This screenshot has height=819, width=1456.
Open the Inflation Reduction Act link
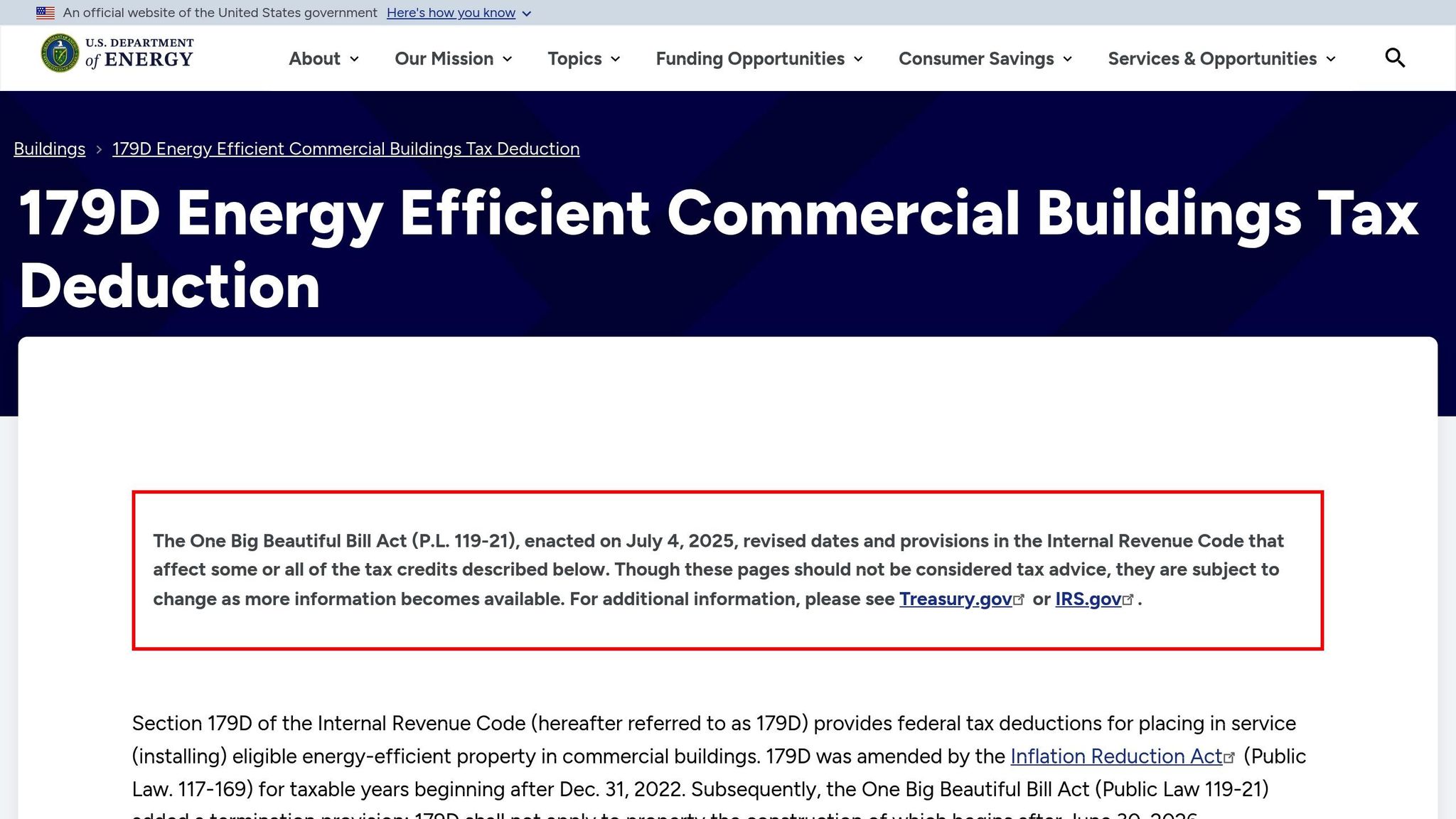click(x=1115, y=756)
